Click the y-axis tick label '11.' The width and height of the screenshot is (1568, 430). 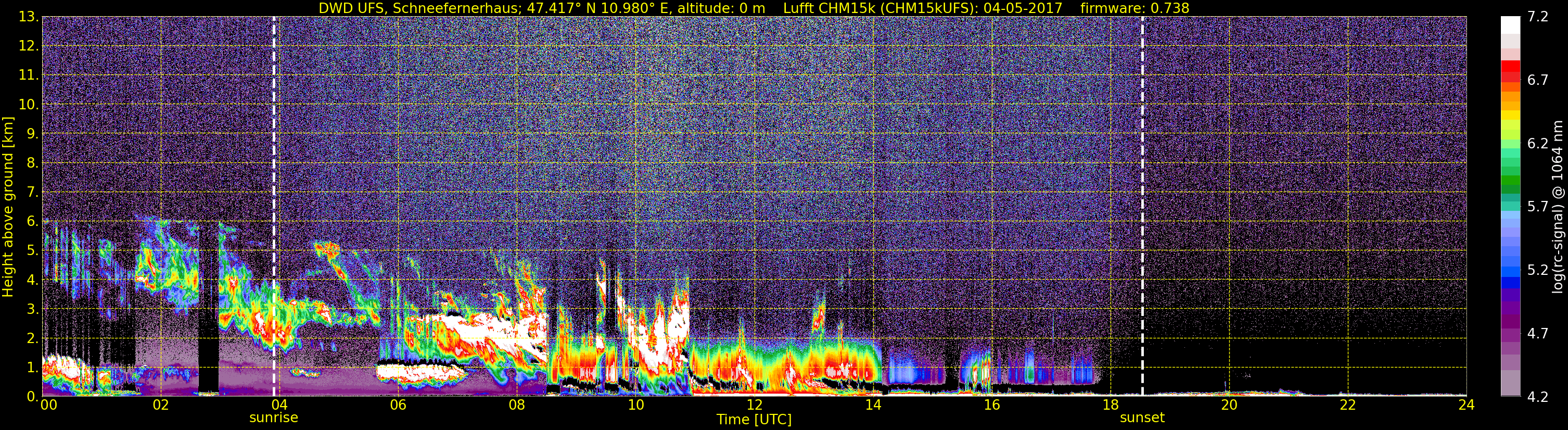coord(29,75)
